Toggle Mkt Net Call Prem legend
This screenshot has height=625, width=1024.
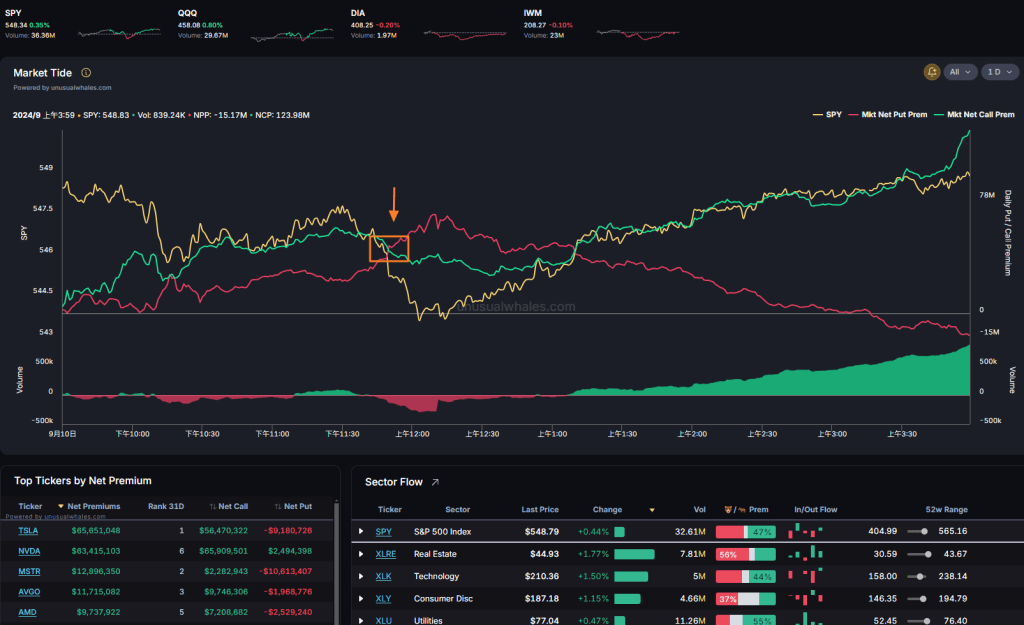[974, 115]
